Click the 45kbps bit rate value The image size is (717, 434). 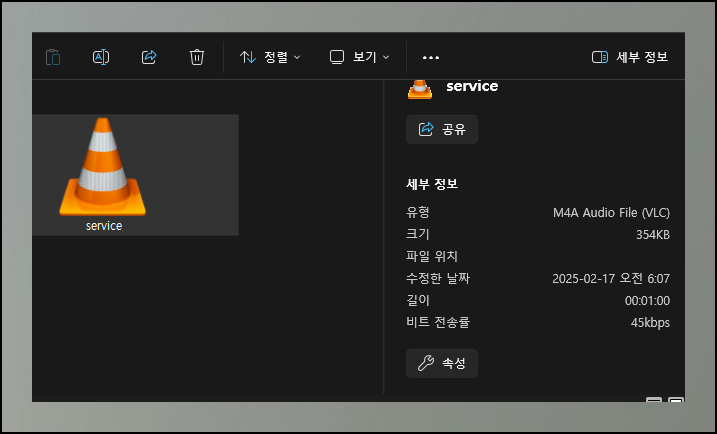pyautogui.click(x=650, y=322)
